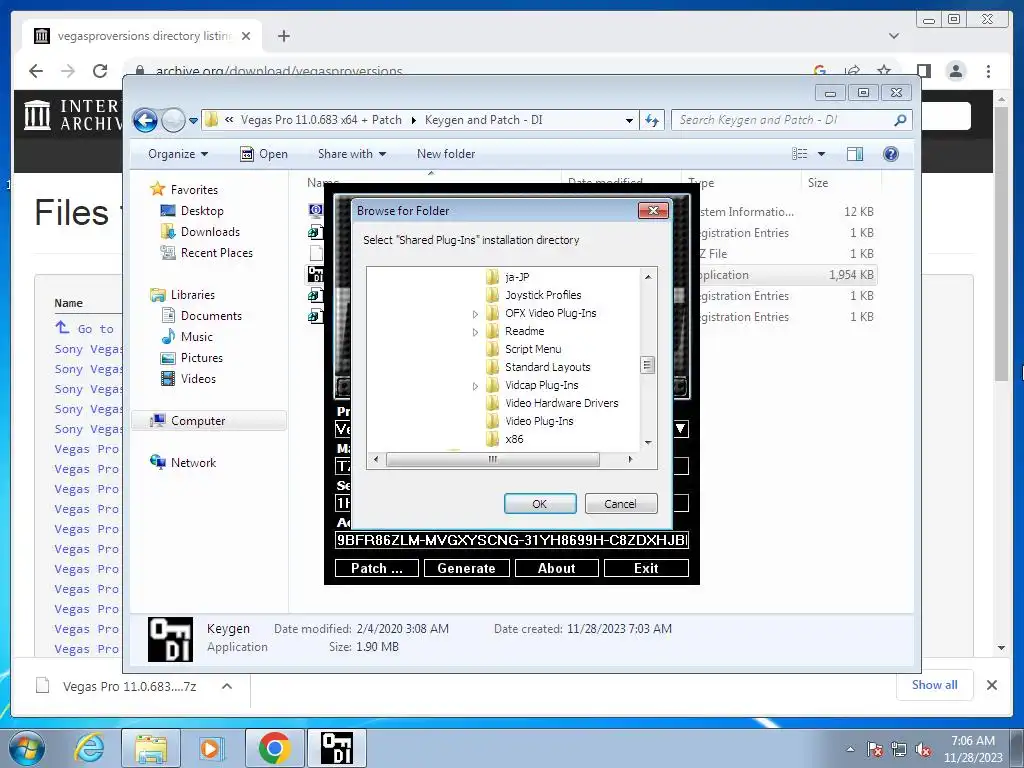Screen dimensions: 1024x768
Task: Open recent locations dropdown in Explorer
Action: tap(193, 121)
